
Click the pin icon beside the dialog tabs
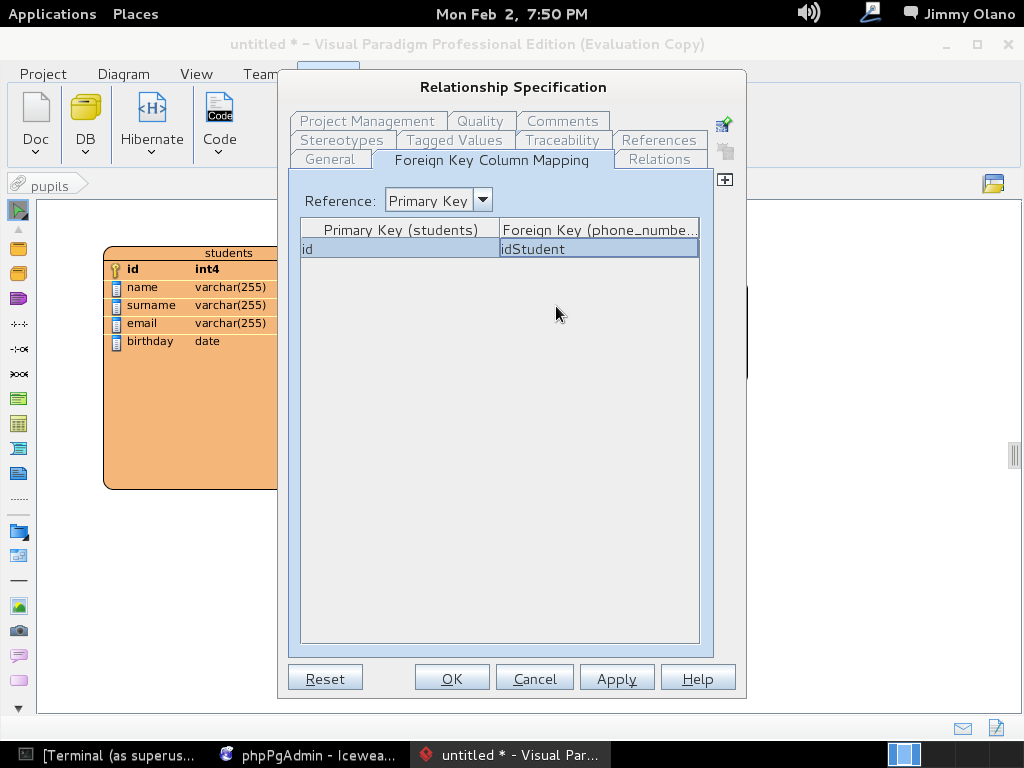724,125
